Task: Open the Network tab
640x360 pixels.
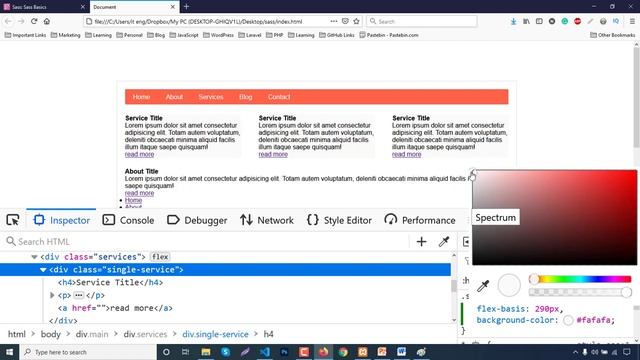Action: [x=267, y=220]
